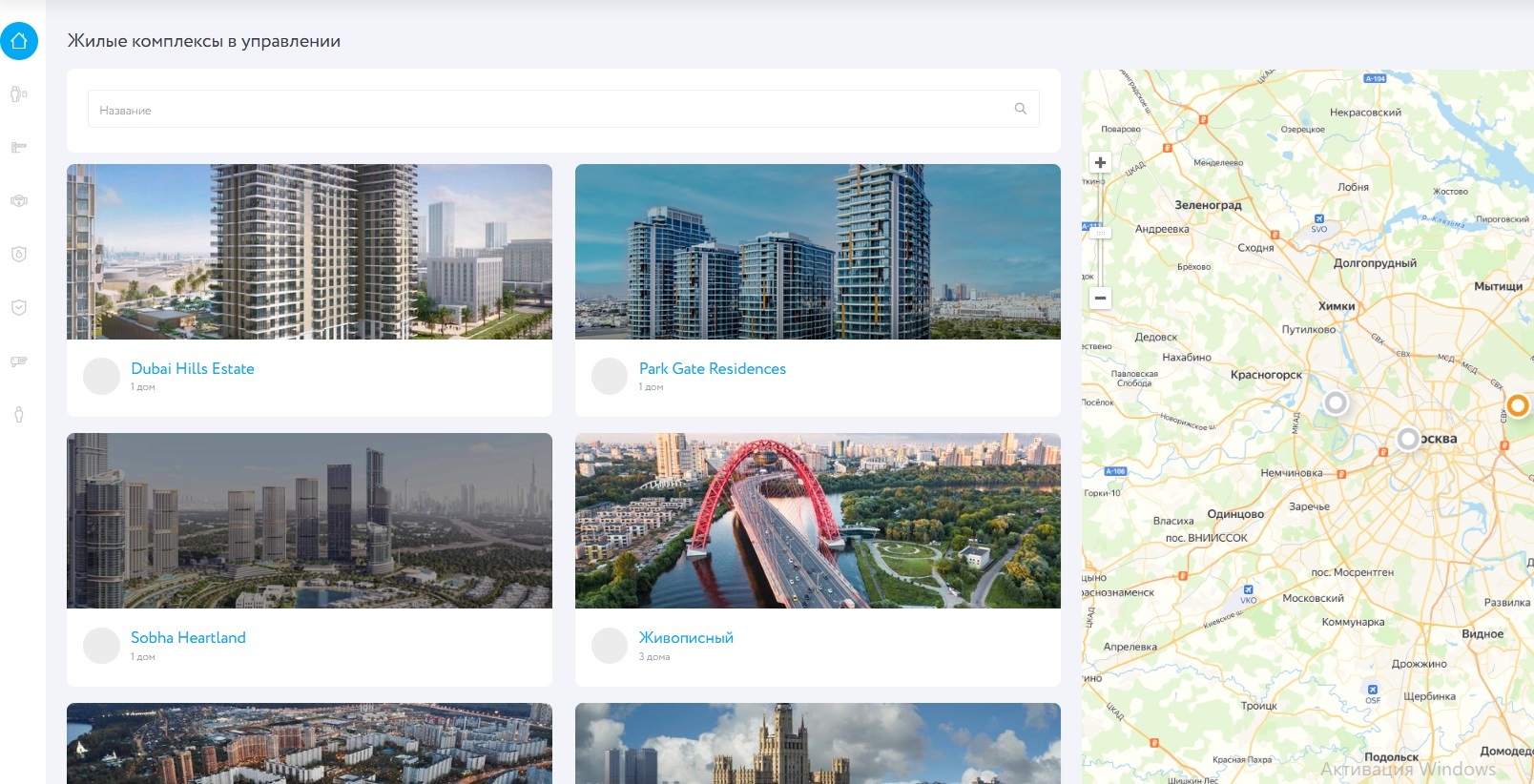Screen dimensions: 1534x784
Task: Open the intercom access icon in the sidebar
Action: (x=18, y=93)
